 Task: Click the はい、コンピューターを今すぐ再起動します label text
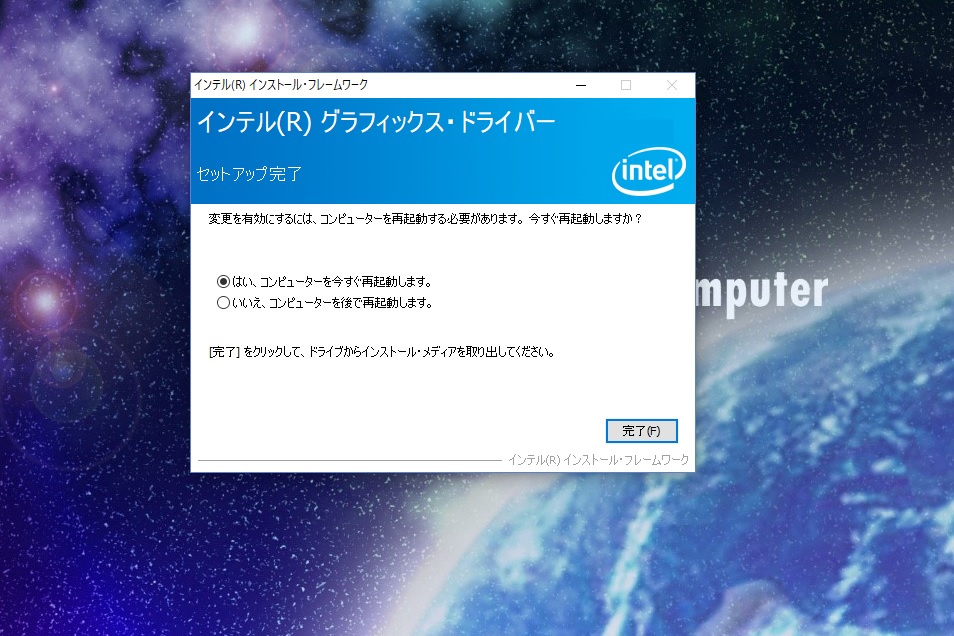[332, 282]
